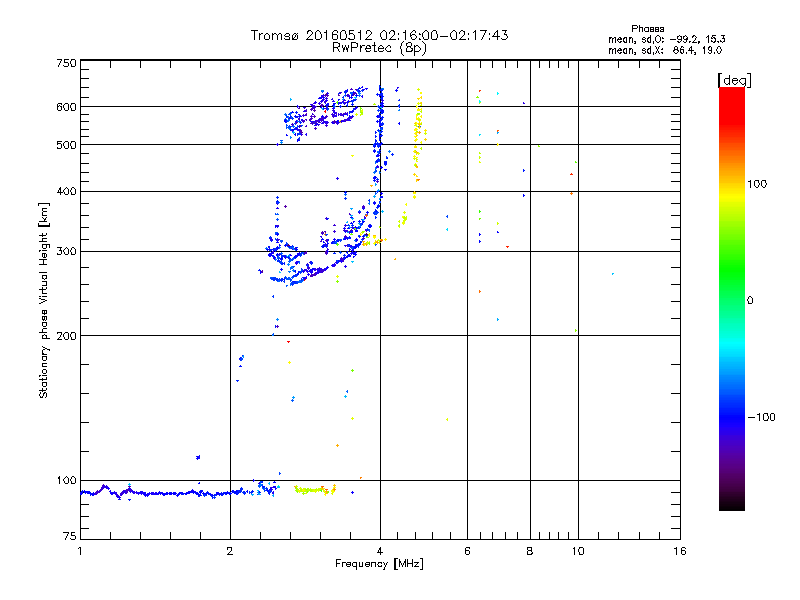Viewport: 800px width, 600px height.
Task: Click the phase colorbar
Action: pos(732,298)
